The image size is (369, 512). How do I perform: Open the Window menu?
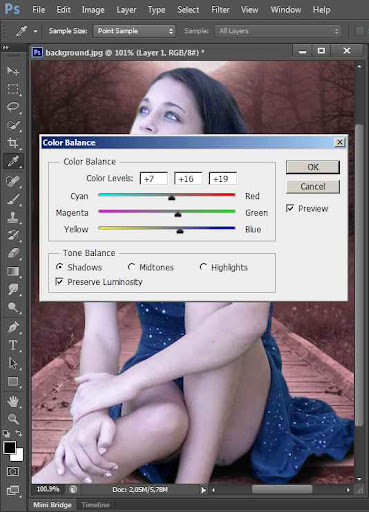coord(286,10)
